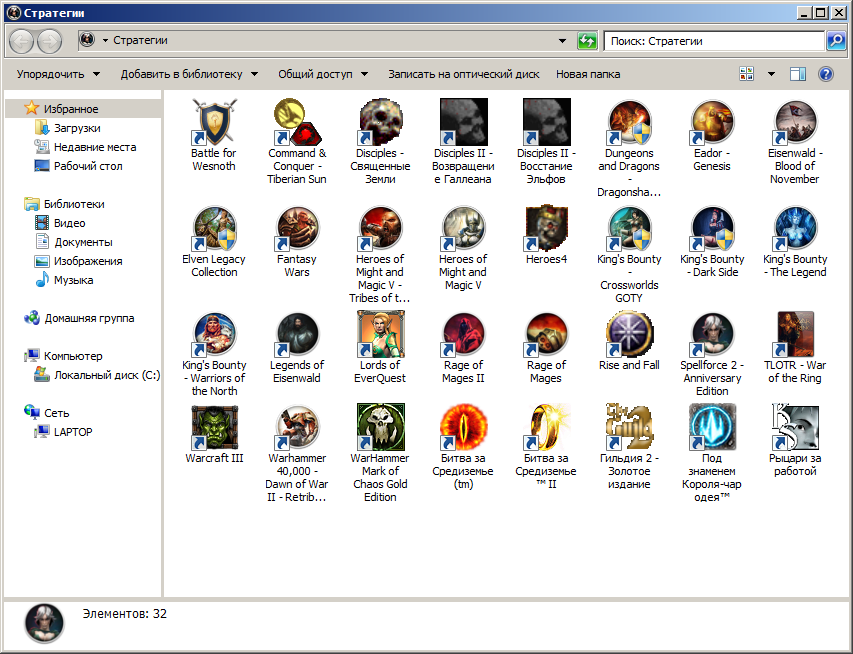Select the Elven Legacy Collection shortcut
The height and width of the screenshot is (654, 853).
[x=214, y=242]
